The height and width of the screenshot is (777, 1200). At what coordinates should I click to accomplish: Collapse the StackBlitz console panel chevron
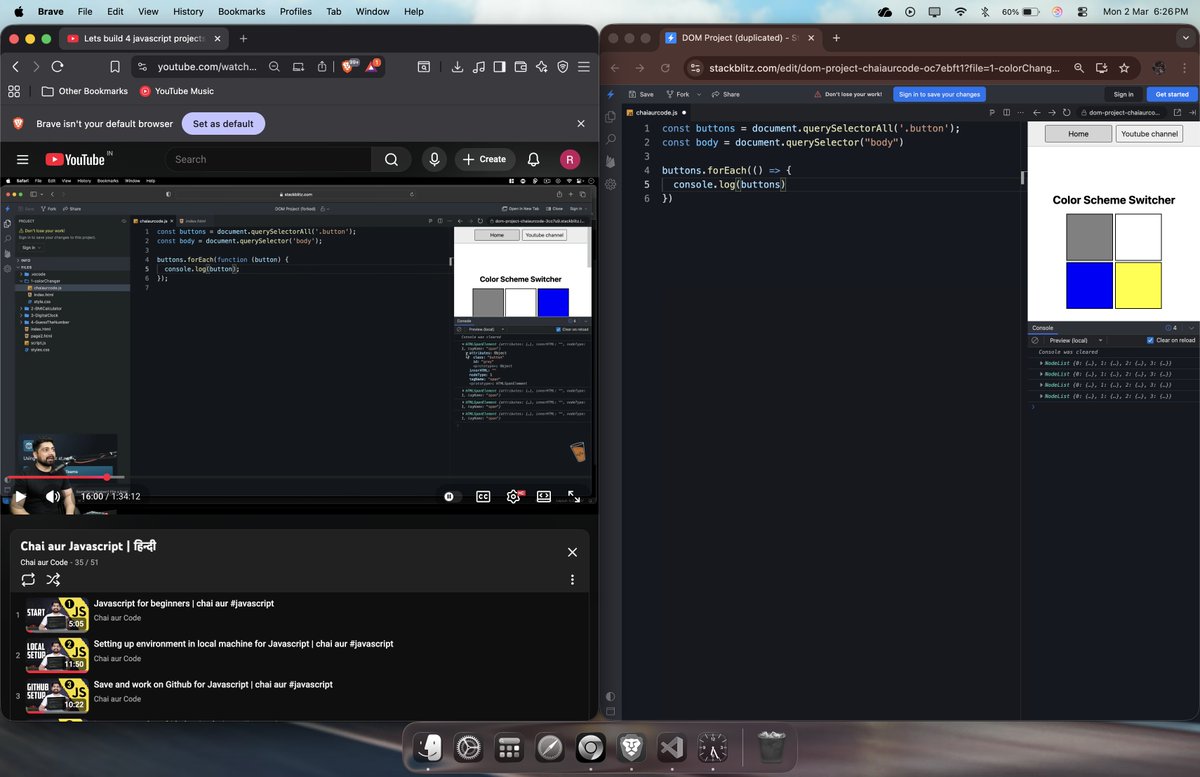(1190, 328)
